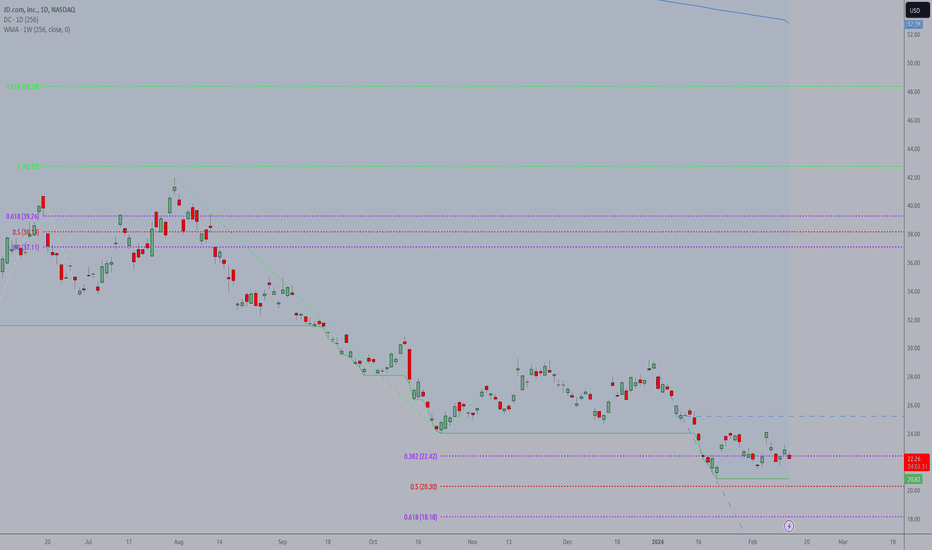Image resolution: width=932 pixels, height=550 pixels.
Task: Click the blue 52.78 WMA price label
Action: click(x=914, y=24)
